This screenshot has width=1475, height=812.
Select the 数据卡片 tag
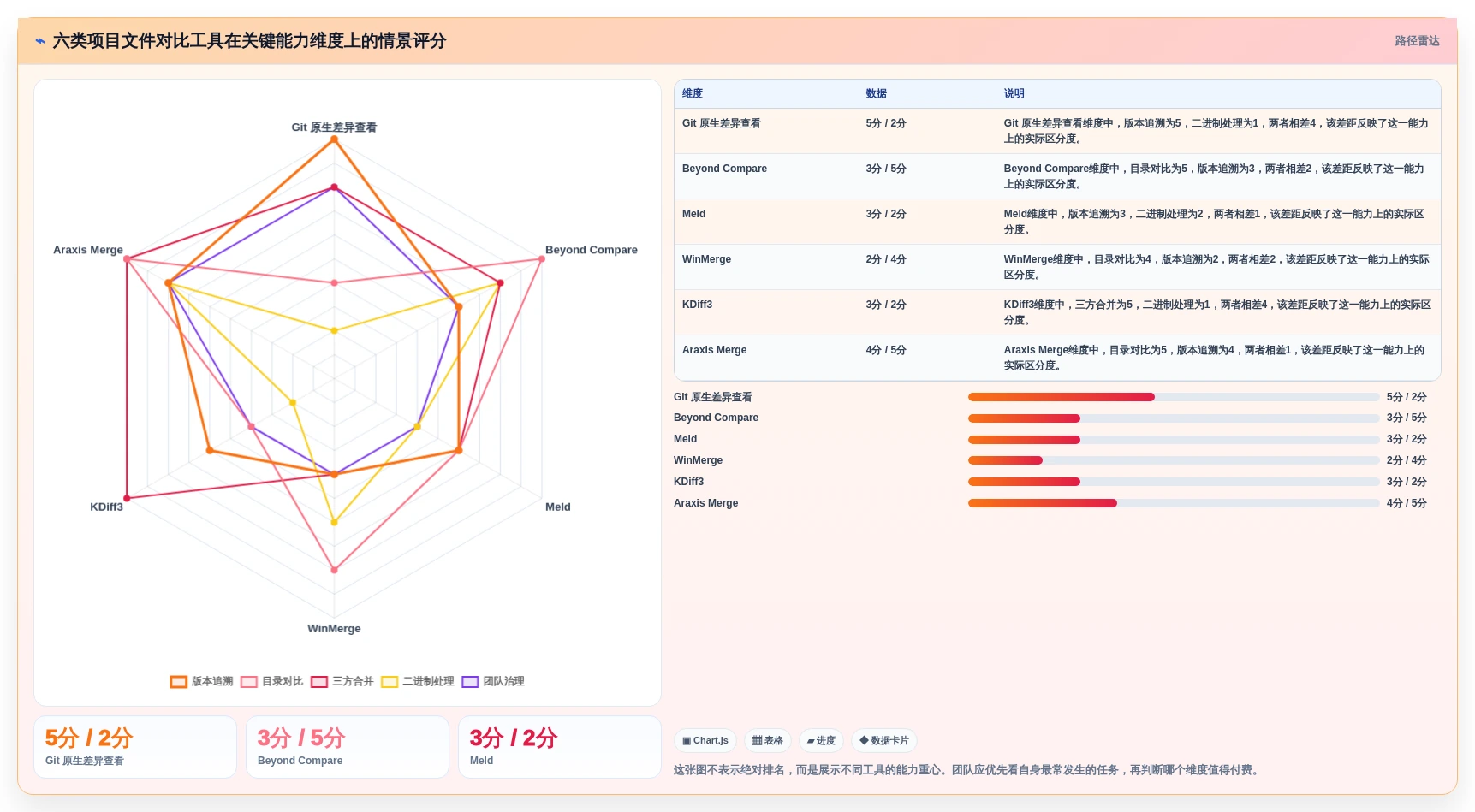[x=884, y=741]
